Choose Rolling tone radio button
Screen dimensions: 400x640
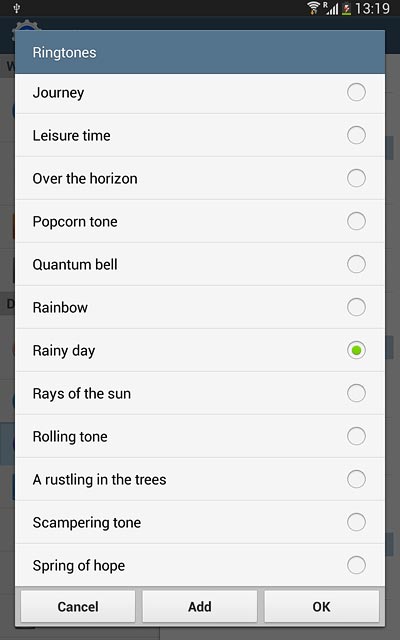click(x=356, y=436)
